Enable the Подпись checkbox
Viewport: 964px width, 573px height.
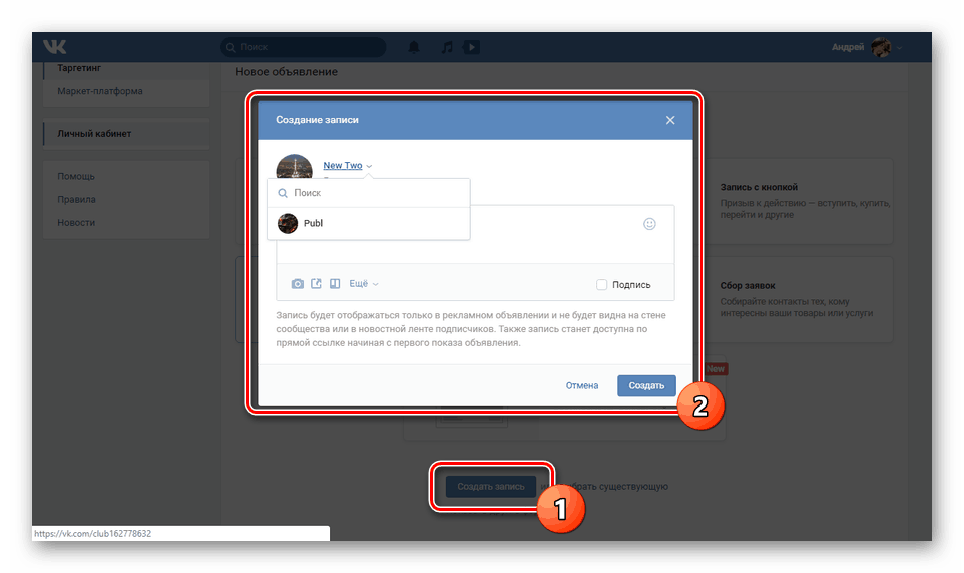601,285
